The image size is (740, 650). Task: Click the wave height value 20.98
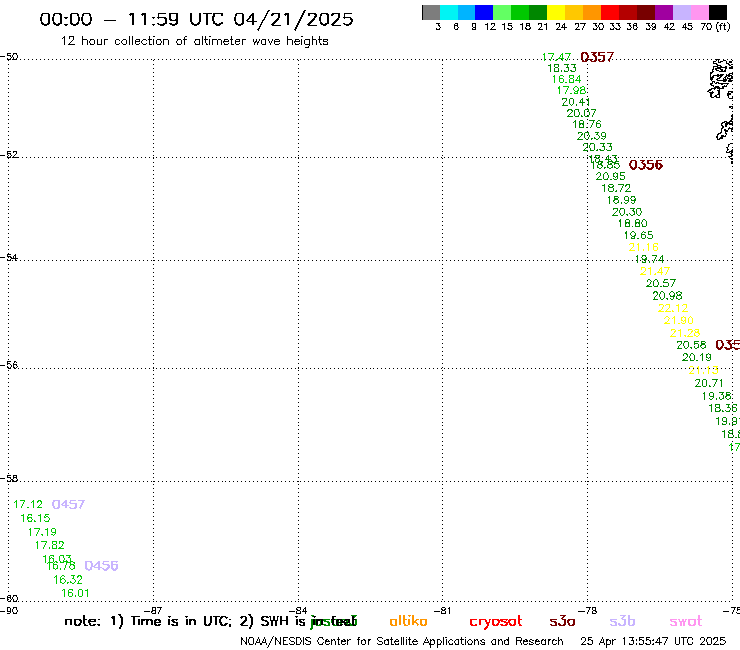coord(667,295)
